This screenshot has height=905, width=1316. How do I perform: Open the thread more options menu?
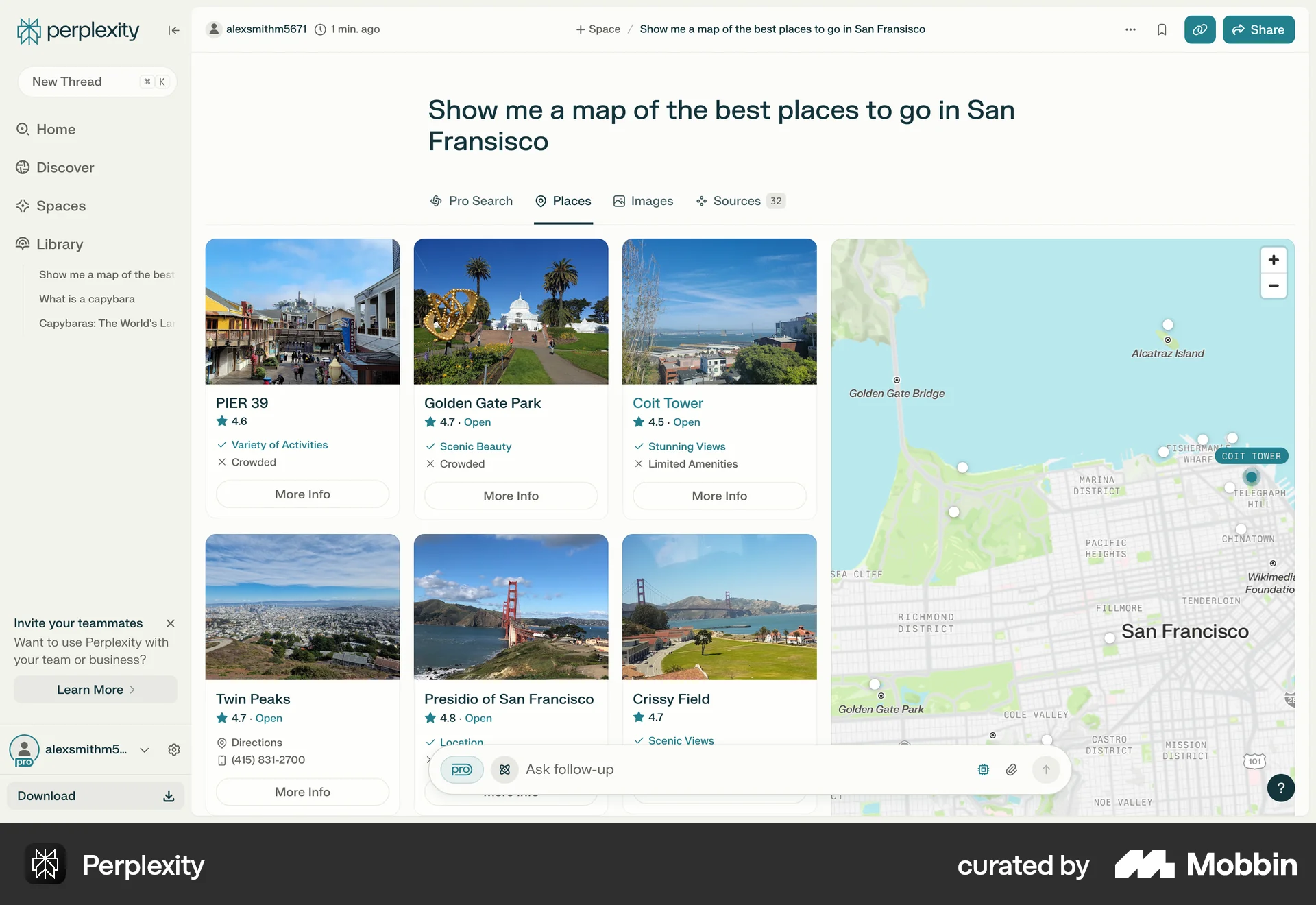click(1130, 29)
